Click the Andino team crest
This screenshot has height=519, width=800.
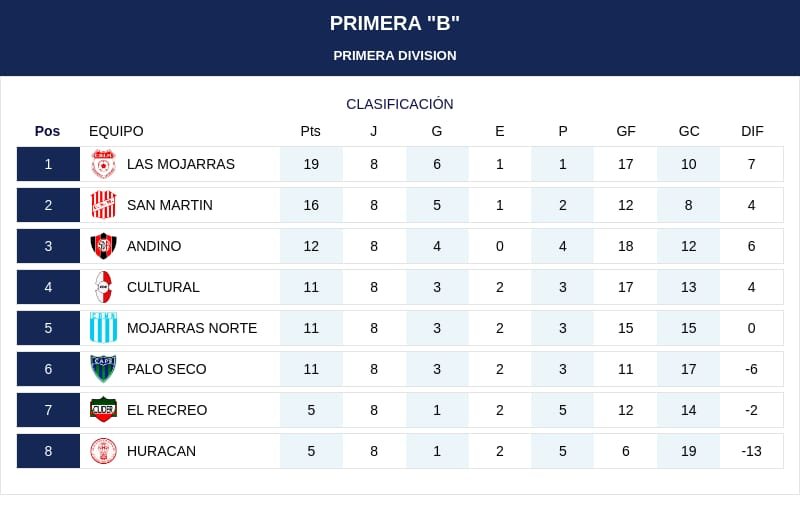104,246
